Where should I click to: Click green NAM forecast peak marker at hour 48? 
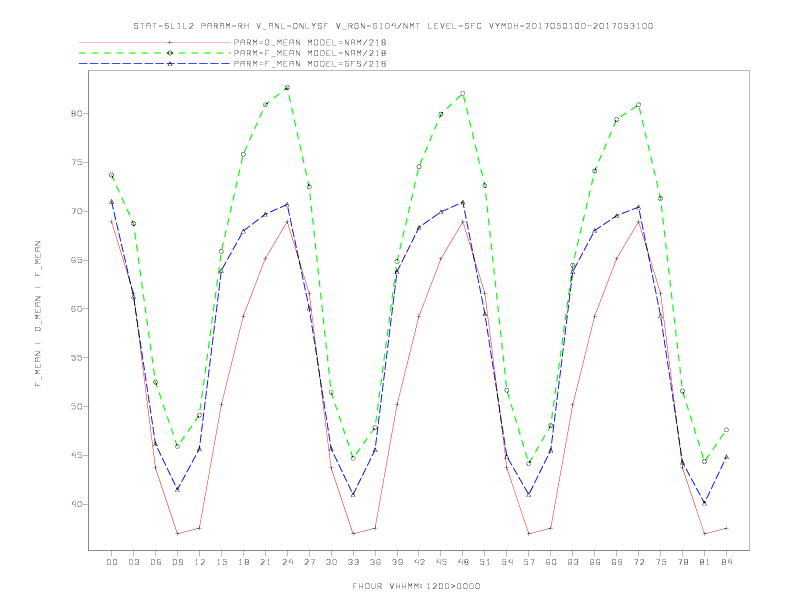pyautogui.click(x=463, y=93)
